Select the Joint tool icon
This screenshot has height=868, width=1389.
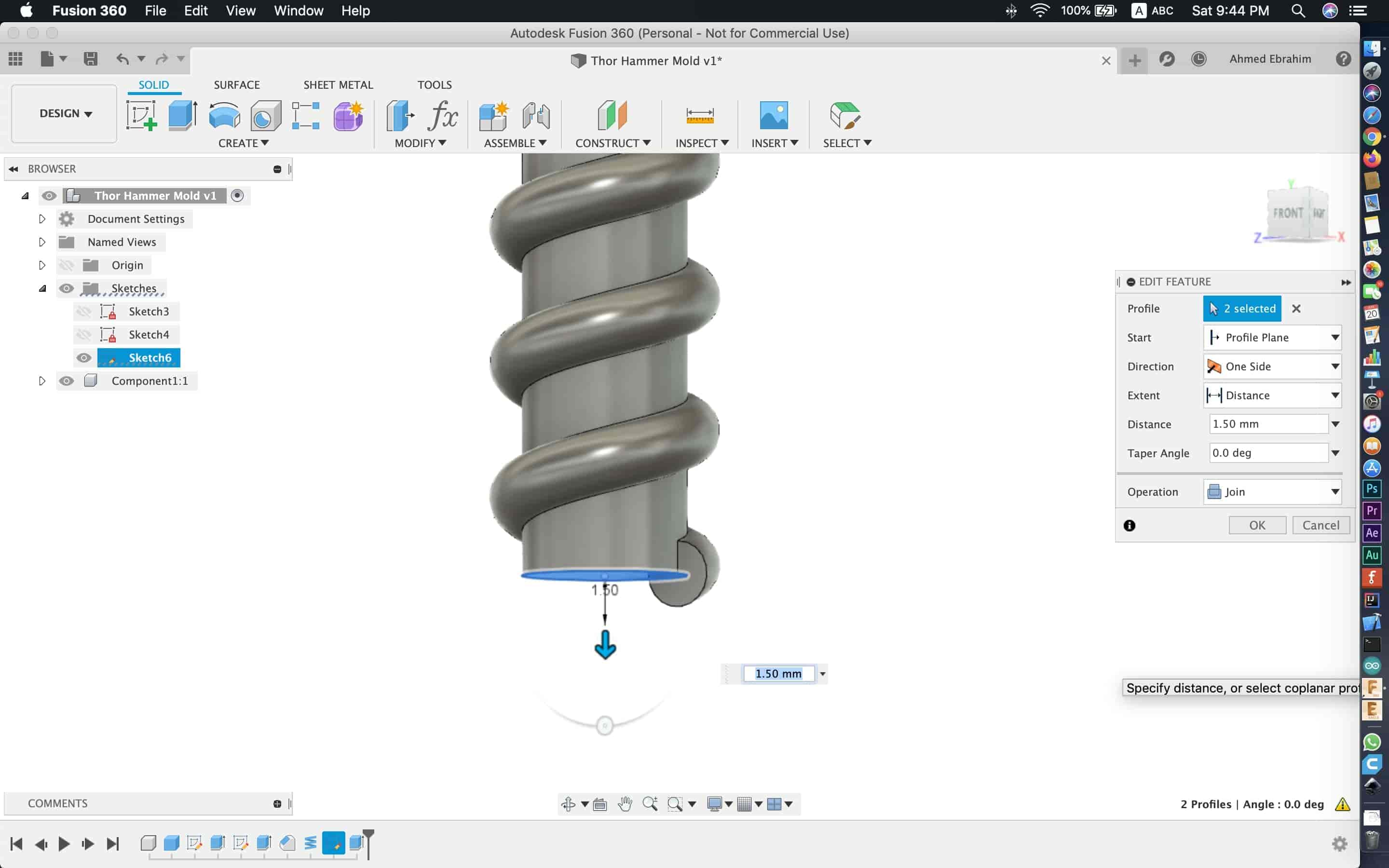(x=536, y=115)
